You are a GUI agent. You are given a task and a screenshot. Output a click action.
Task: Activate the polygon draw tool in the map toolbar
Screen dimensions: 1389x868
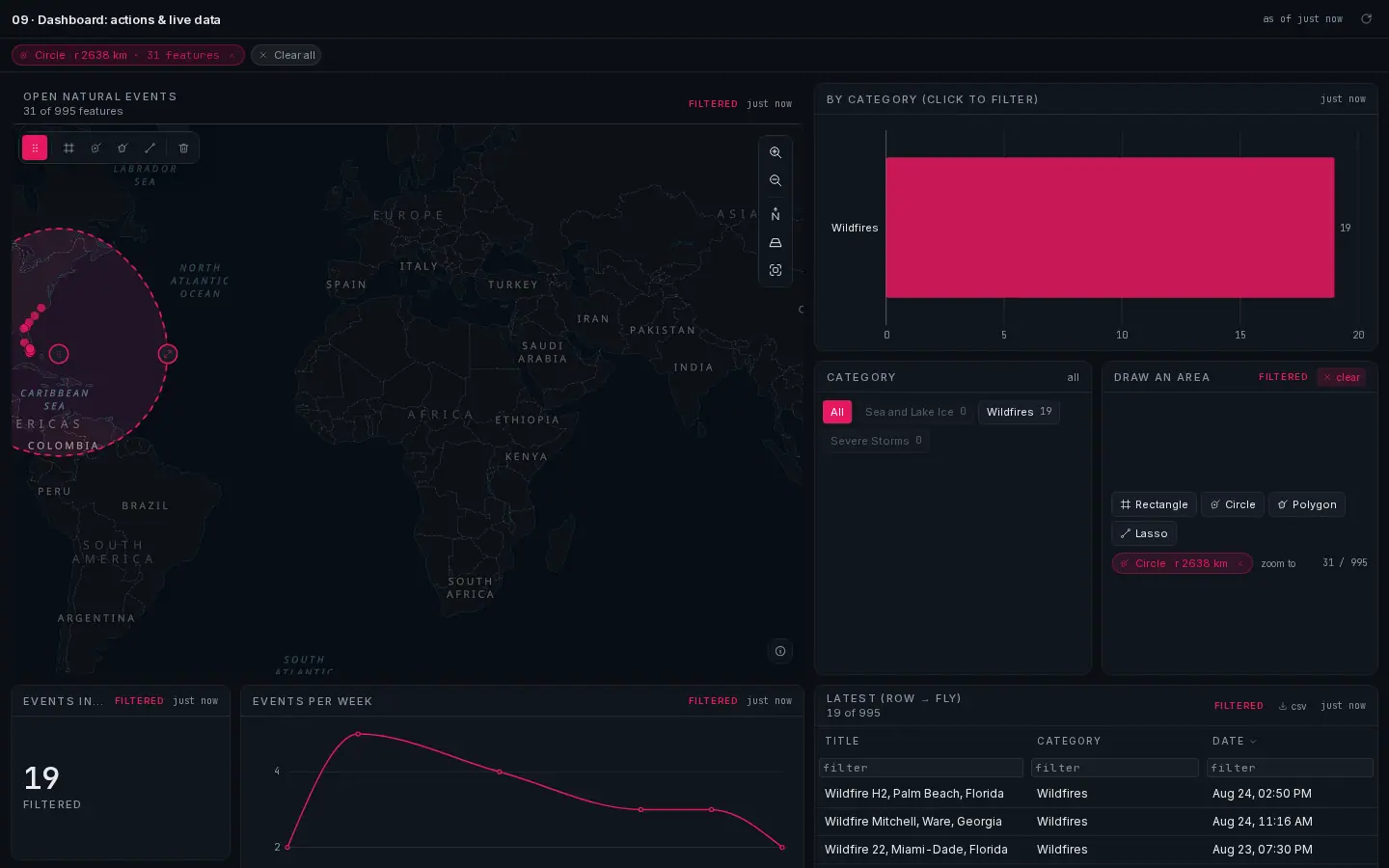[123, 148]
